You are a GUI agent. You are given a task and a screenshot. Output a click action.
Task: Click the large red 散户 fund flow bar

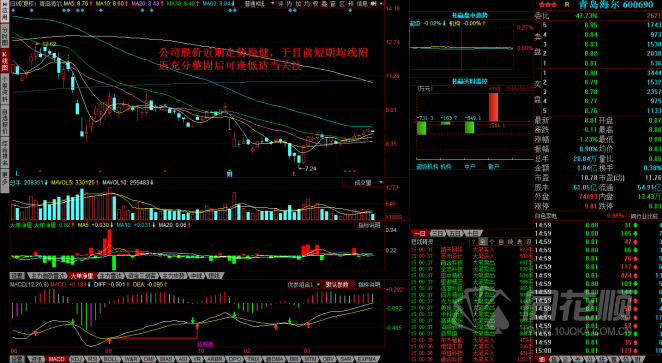pyautogui.click(x=493, y=107)
